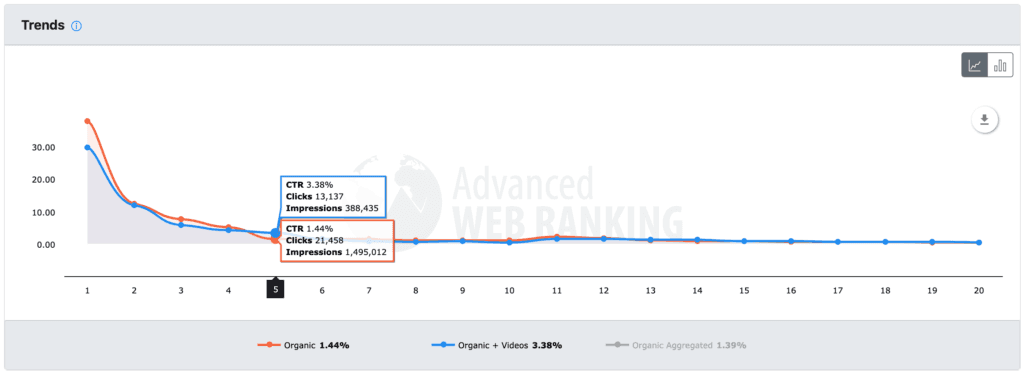Enable the Organic Aggregated legend series
Viewport: 1024px width, 375px height.
(x=675, y=345)
